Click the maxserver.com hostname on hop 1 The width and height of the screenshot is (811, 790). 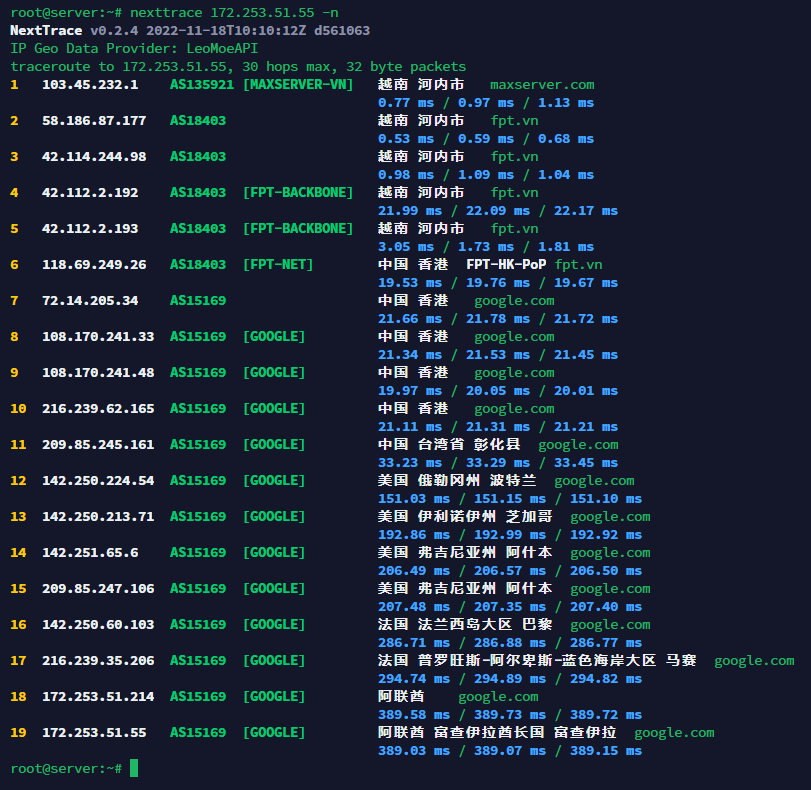[x=541, y=85]
